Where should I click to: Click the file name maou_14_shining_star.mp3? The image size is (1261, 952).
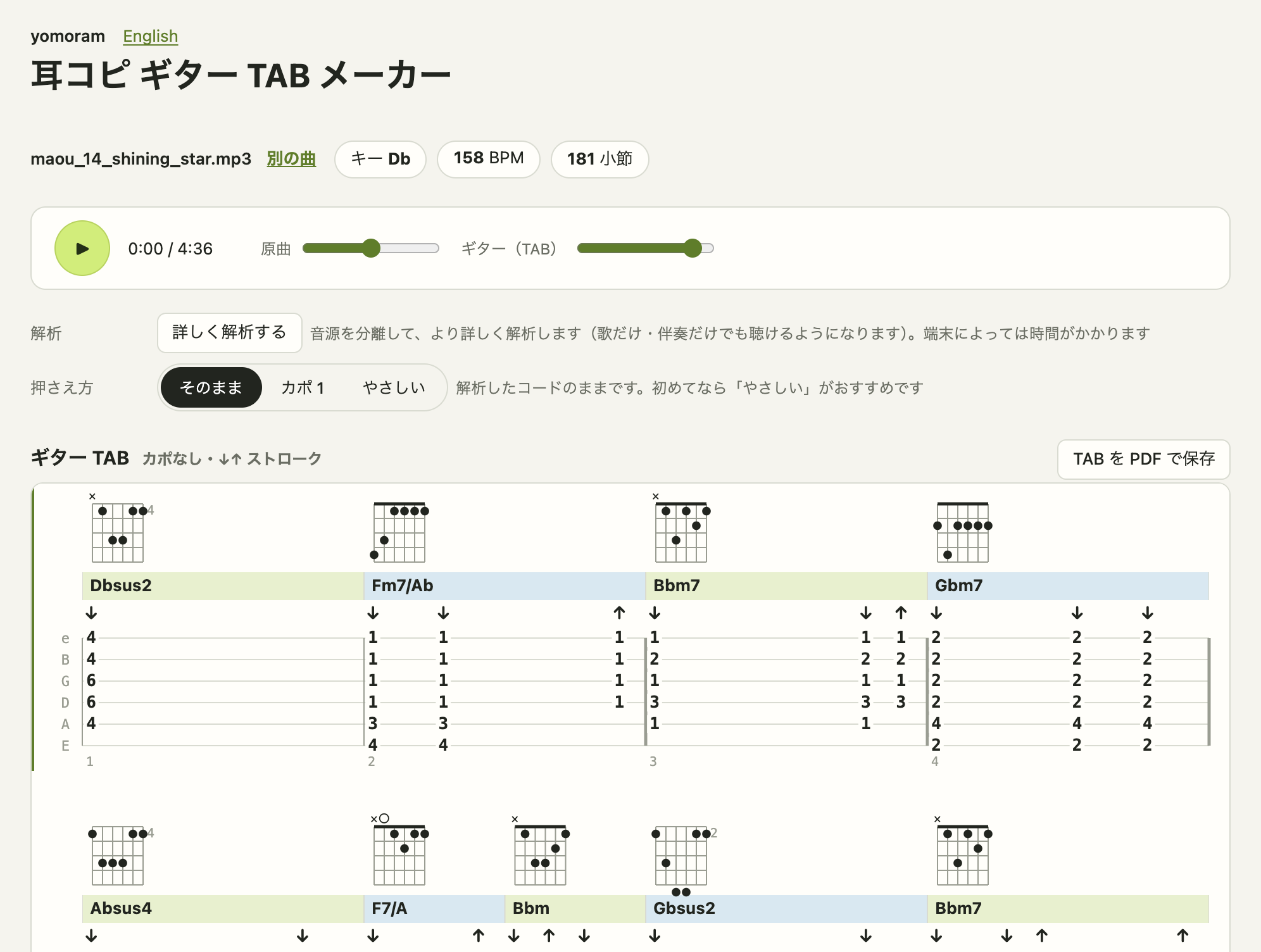coord(141,159)
